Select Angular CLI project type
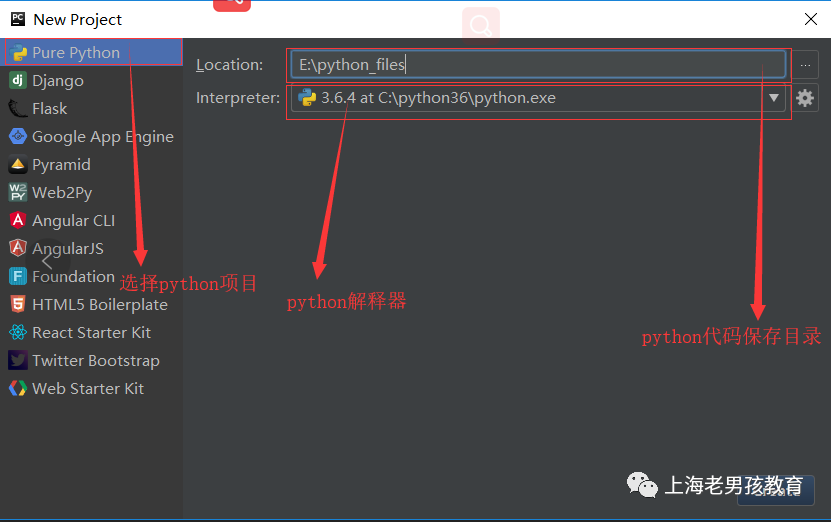This screenshot has height=522, width=831. click(x=92, y=220)
